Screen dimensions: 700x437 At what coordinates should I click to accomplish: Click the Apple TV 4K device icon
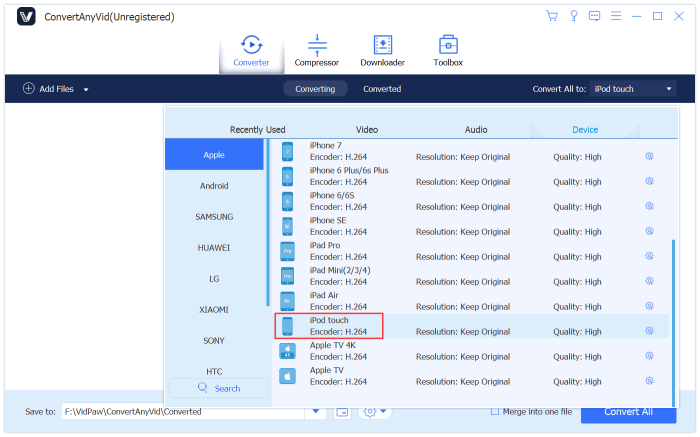tap(288, 351)
